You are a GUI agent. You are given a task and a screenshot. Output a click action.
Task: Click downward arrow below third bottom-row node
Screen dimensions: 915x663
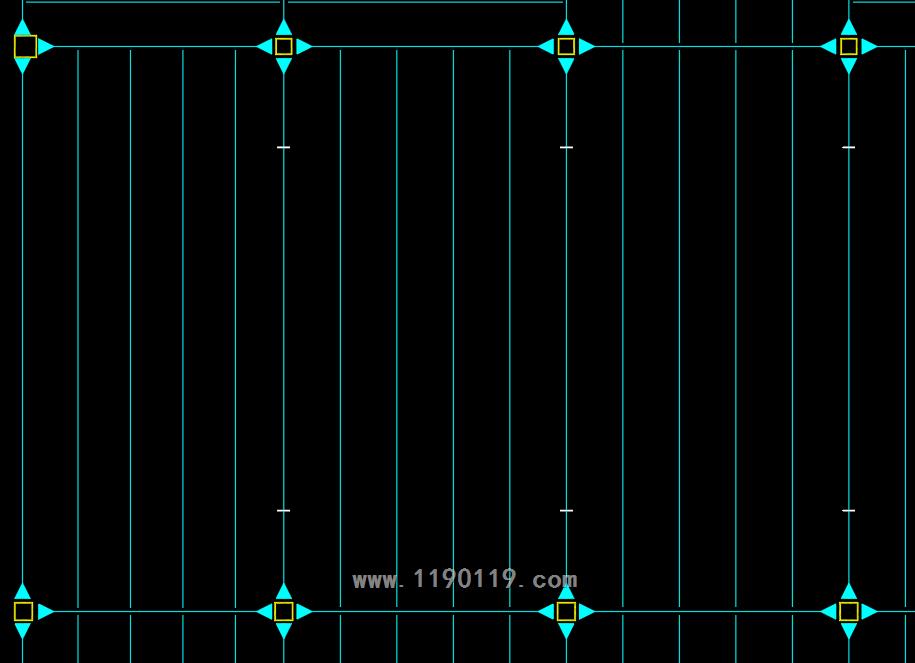[x=566, y=631]
